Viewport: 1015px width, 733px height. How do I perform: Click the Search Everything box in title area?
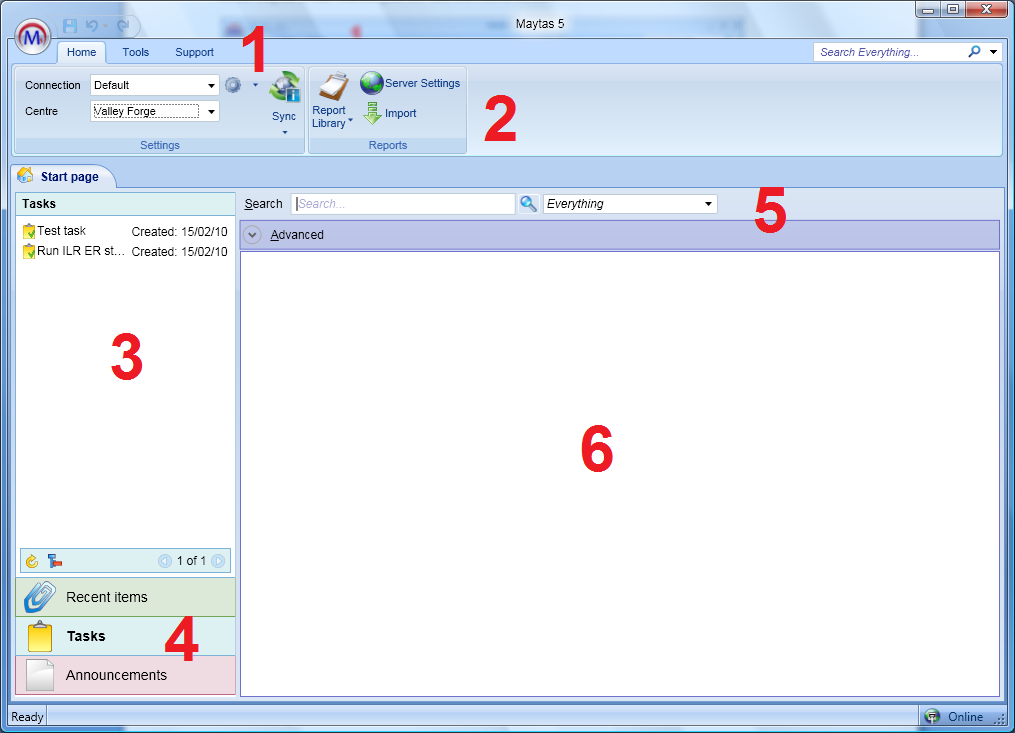point(890,52)
